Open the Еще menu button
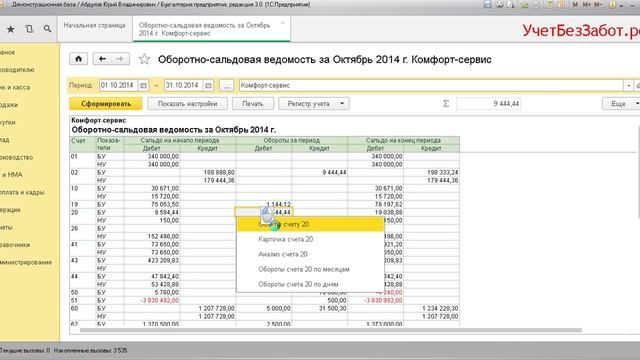Viewport: 640px width, 360px height. (621, 104)
